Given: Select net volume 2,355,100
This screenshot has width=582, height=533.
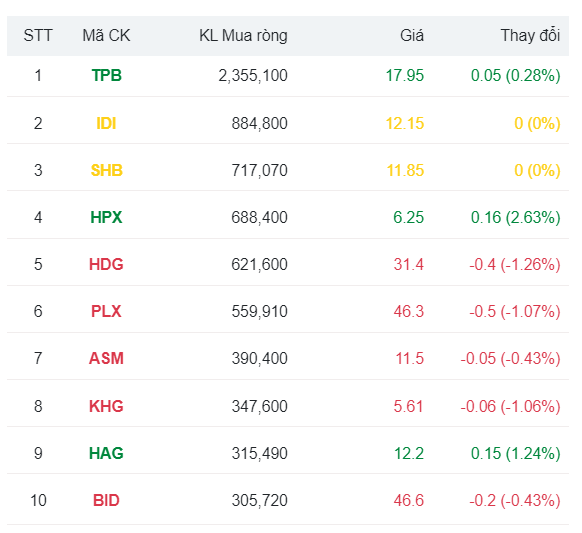Looking at the screenshot, I should click(253, 76).
